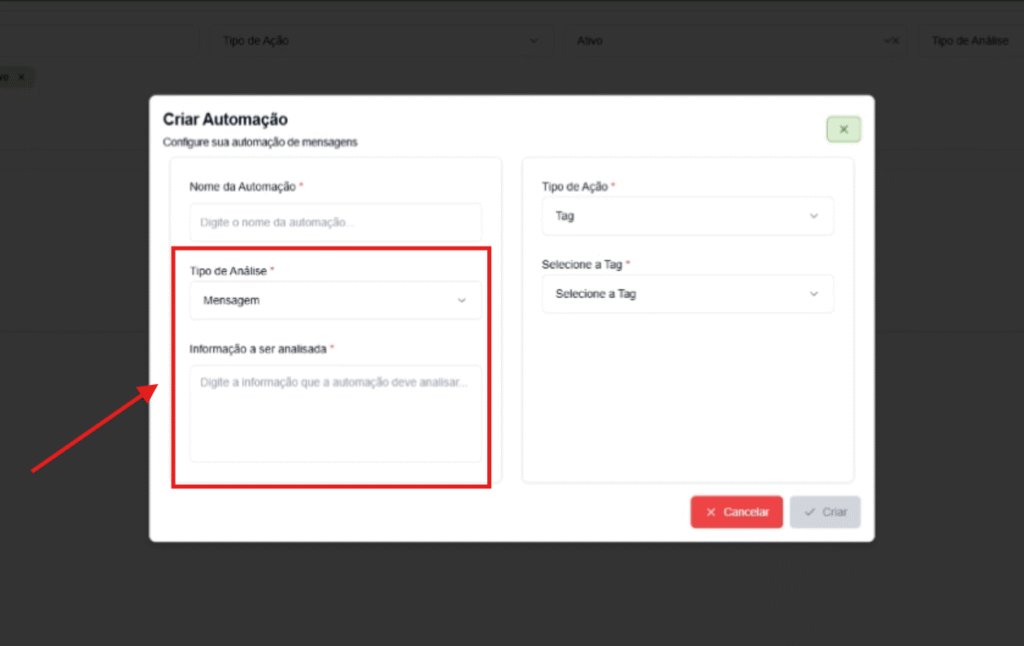The width and height of the screenshot is (1024, 646).
Task: Clear the Ativo filter with its x icon
Action: (x=896, y=41)
